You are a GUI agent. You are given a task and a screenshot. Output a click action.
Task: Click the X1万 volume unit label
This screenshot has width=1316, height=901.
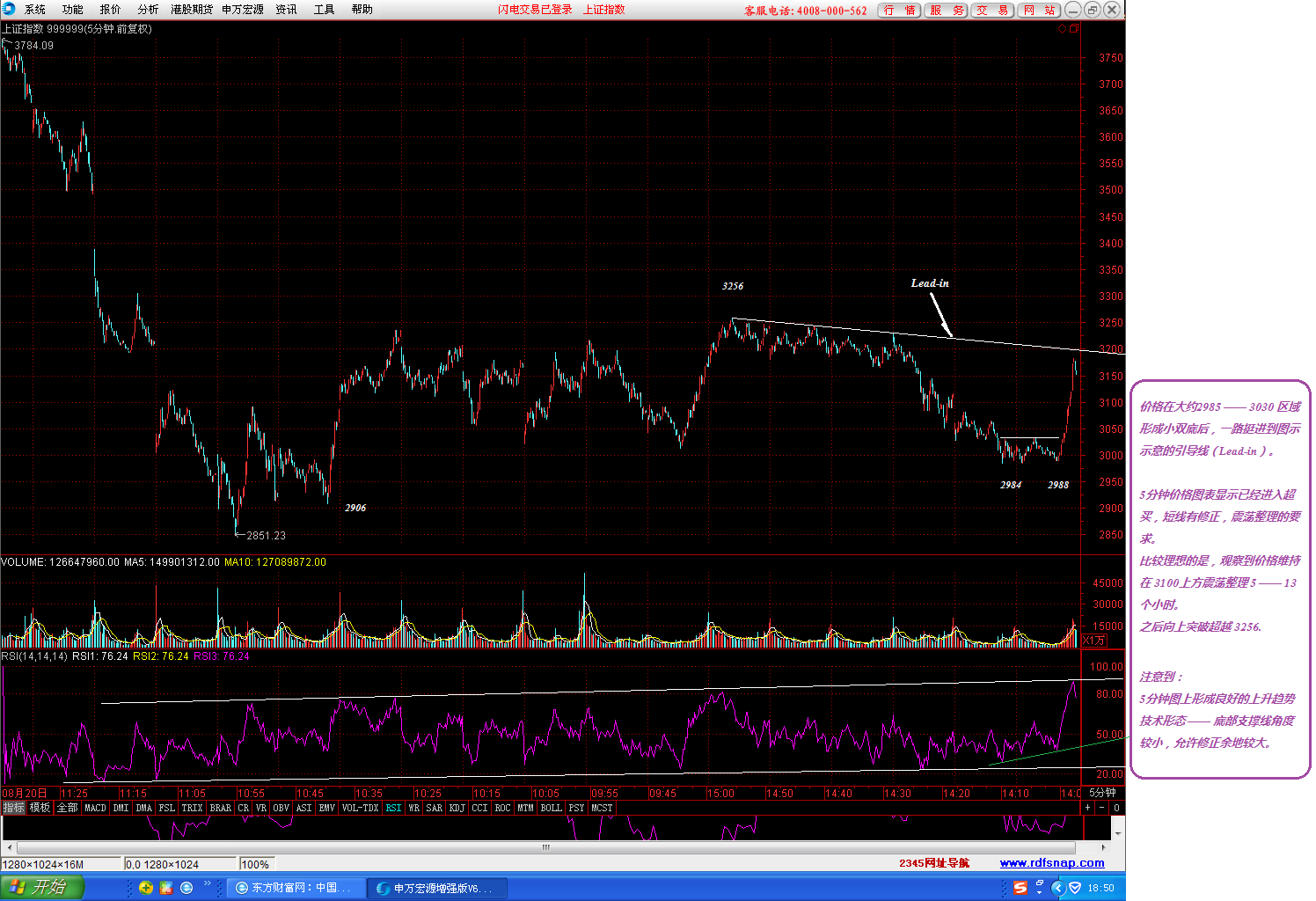[x=1094, y=641]
